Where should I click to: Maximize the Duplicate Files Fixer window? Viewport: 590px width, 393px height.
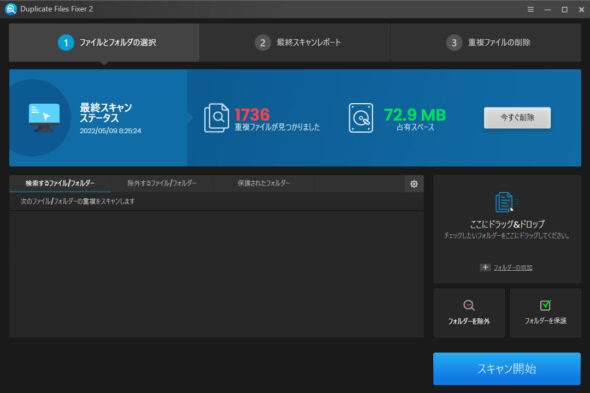tap(564, 9)
